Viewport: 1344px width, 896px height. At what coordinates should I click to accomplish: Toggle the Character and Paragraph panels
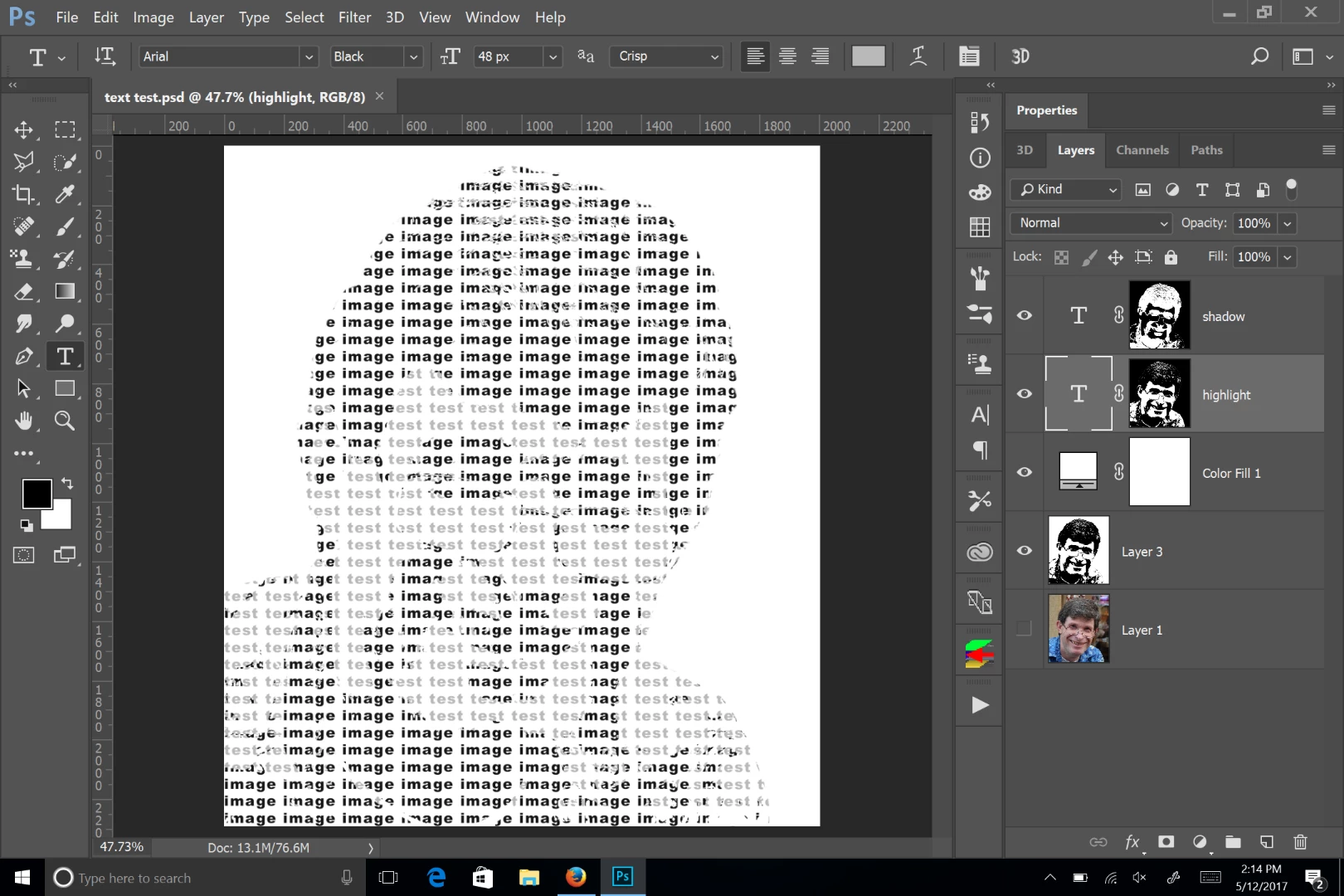[969, 56]
